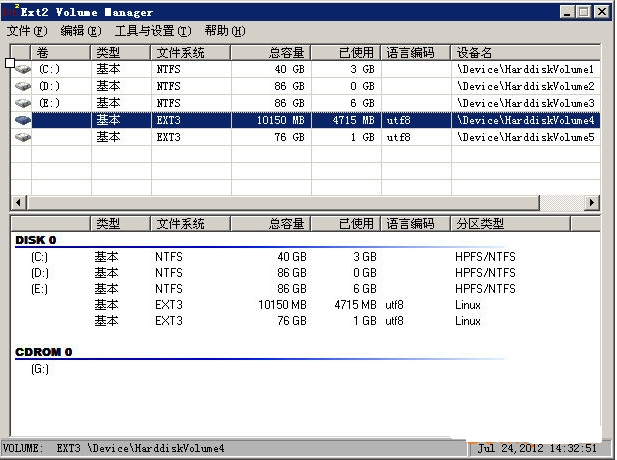Open the 工具与设置(T) menu

point(153,31)
